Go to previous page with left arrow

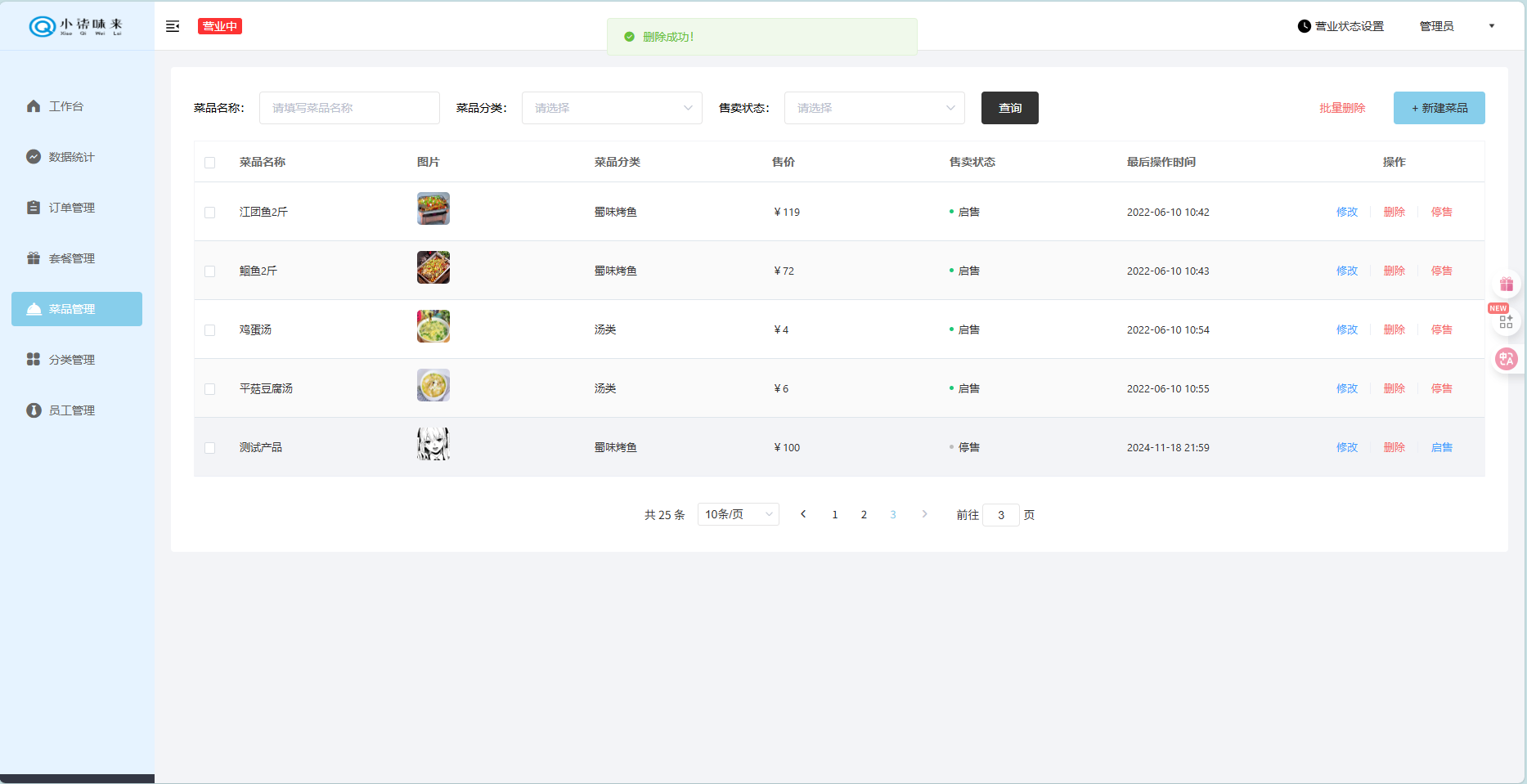pos(803,514)
